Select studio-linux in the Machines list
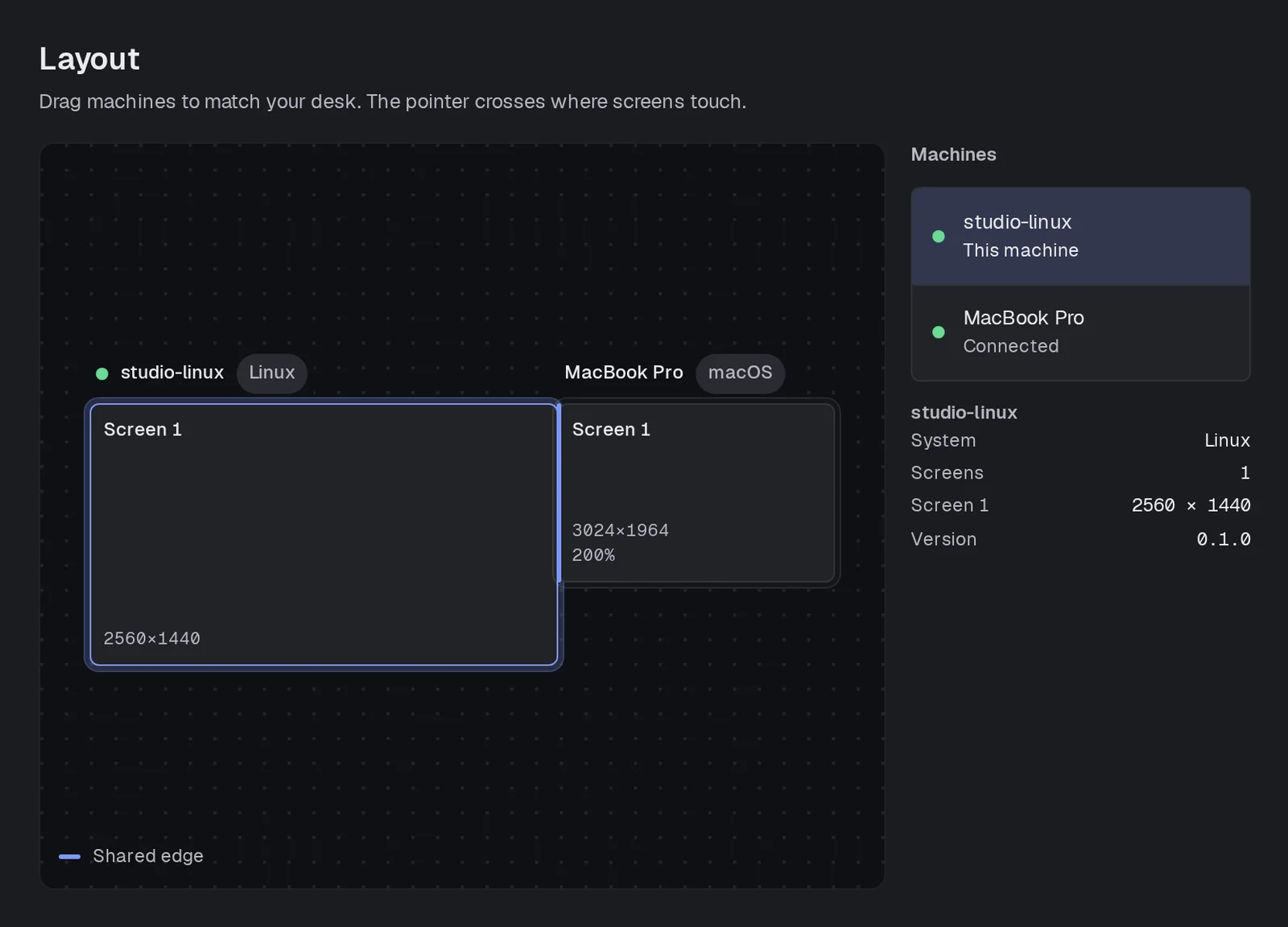This screenshot has width=1288, height=927. tap(1080, 237)
